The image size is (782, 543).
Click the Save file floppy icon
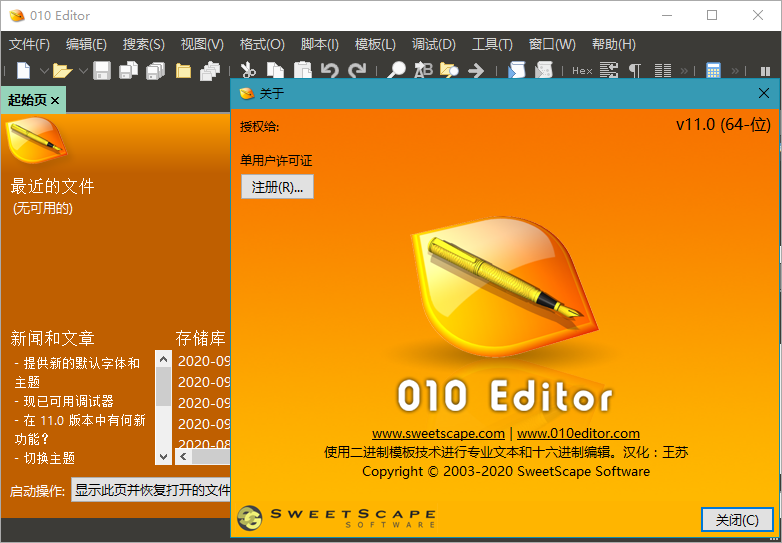click(103, 70)
